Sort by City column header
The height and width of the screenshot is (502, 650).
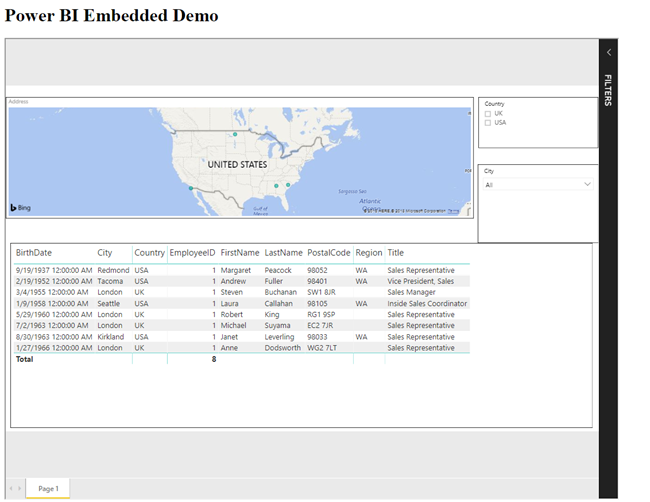(x=104, y=252)
